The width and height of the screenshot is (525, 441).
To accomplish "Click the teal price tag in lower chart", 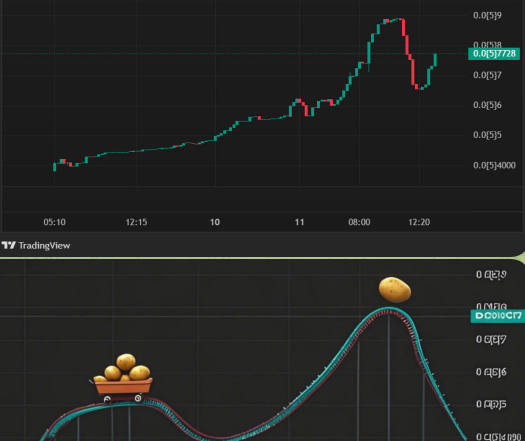I will pos(498,316).
